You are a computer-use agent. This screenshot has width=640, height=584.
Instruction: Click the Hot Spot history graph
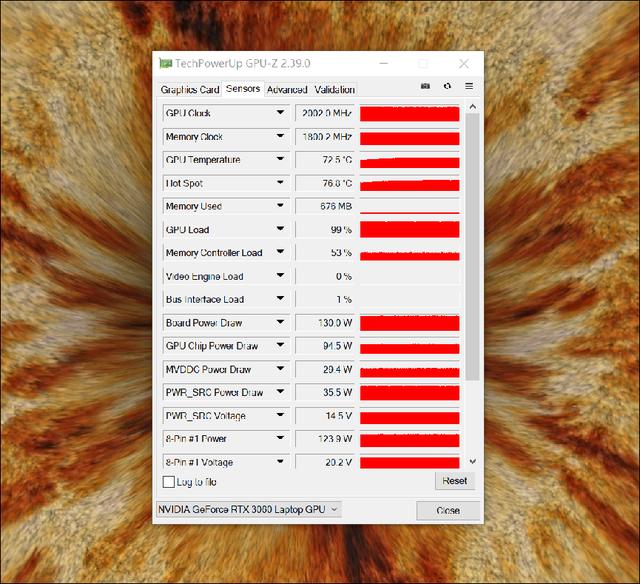coord(409,183)
